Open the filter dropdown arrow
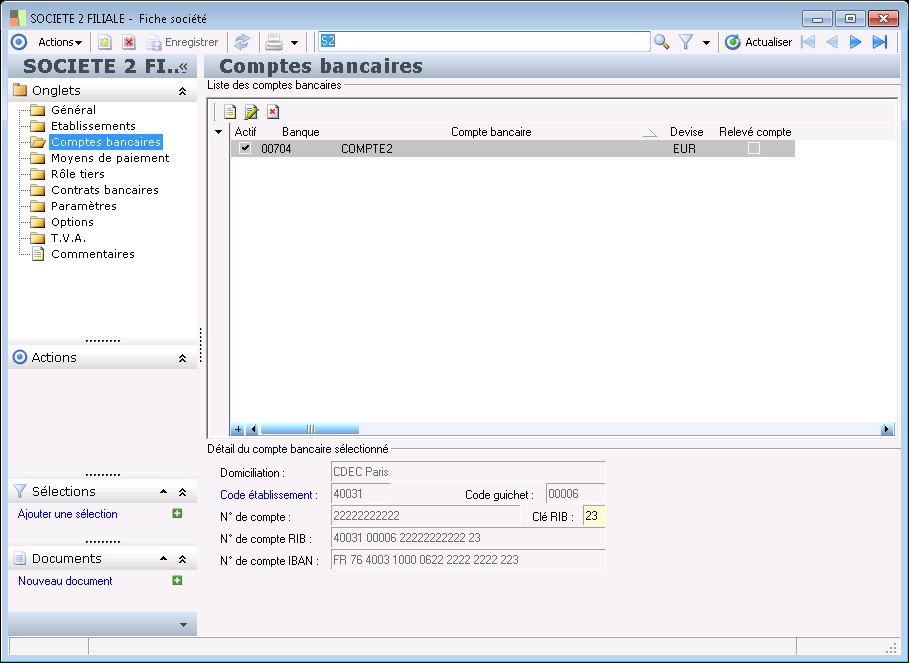 coord(706,43)
